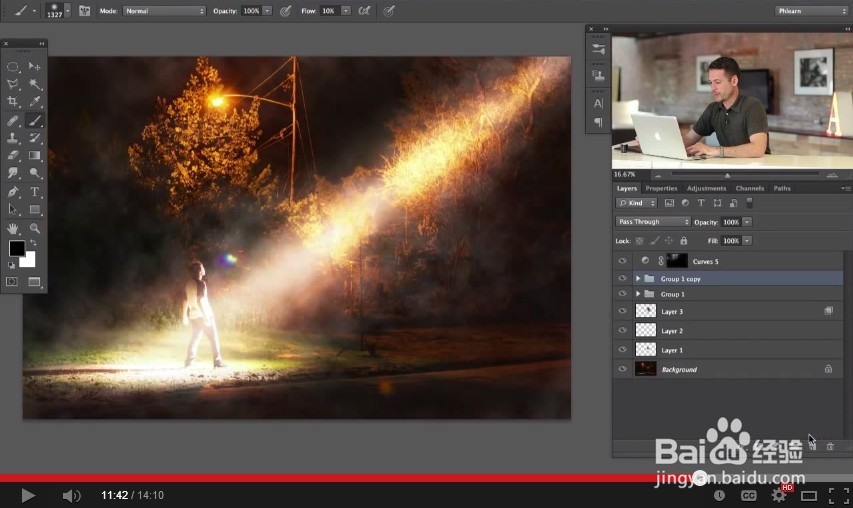
Task: Select the History Brush tool
Action: pyautogui.click(x=35, y=138)
